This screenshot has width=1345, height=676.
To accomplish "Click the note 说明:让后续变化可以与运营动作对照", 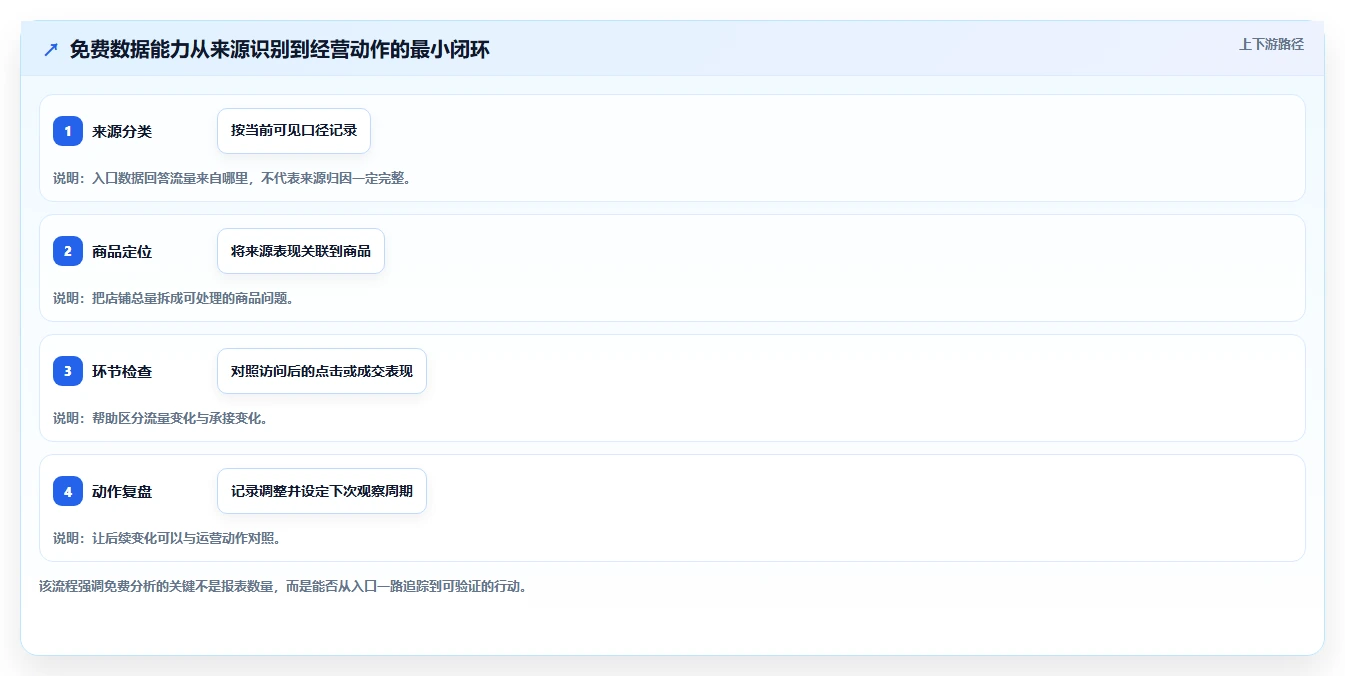I will 167,538.
